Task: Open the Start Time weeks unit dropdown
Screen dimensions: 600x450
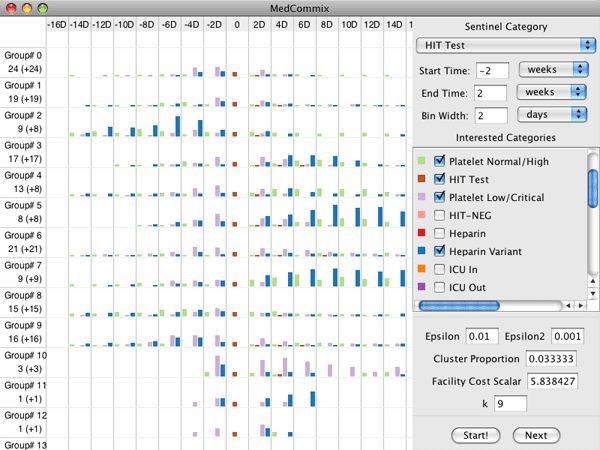Action: [553, 70]
